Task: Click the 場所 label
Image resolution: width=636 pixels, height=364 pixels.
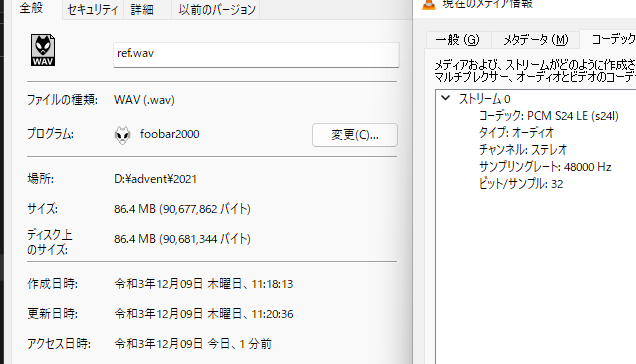Action: tap(40, 179)
